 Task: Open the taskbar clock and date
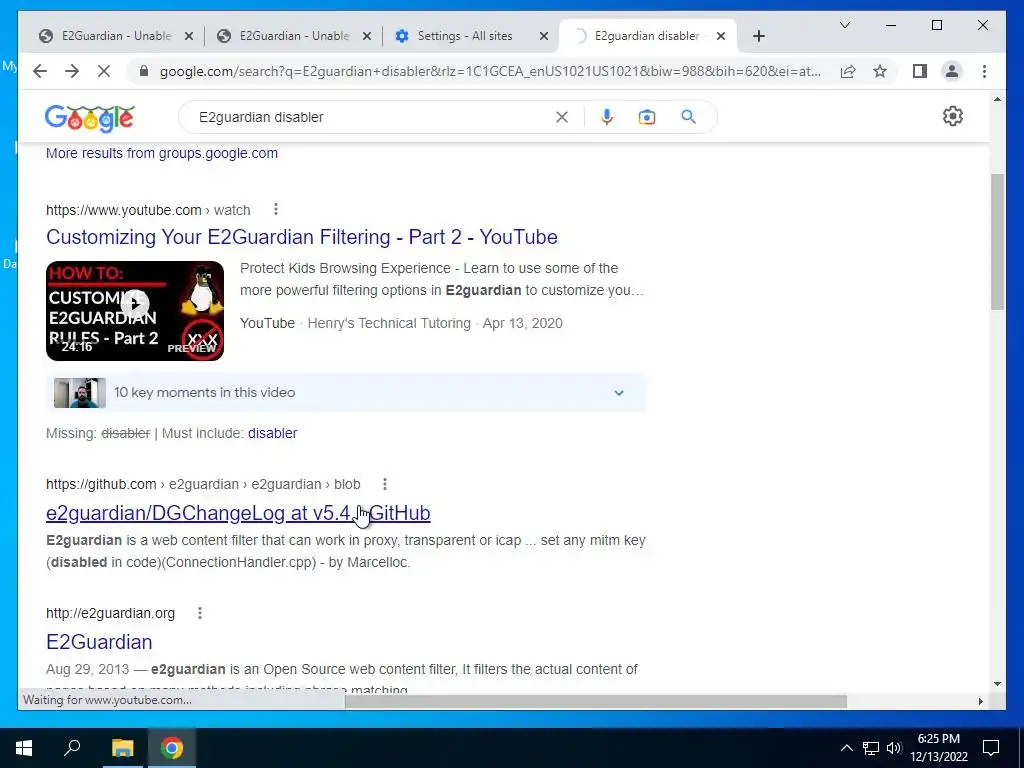coord(938,748)
